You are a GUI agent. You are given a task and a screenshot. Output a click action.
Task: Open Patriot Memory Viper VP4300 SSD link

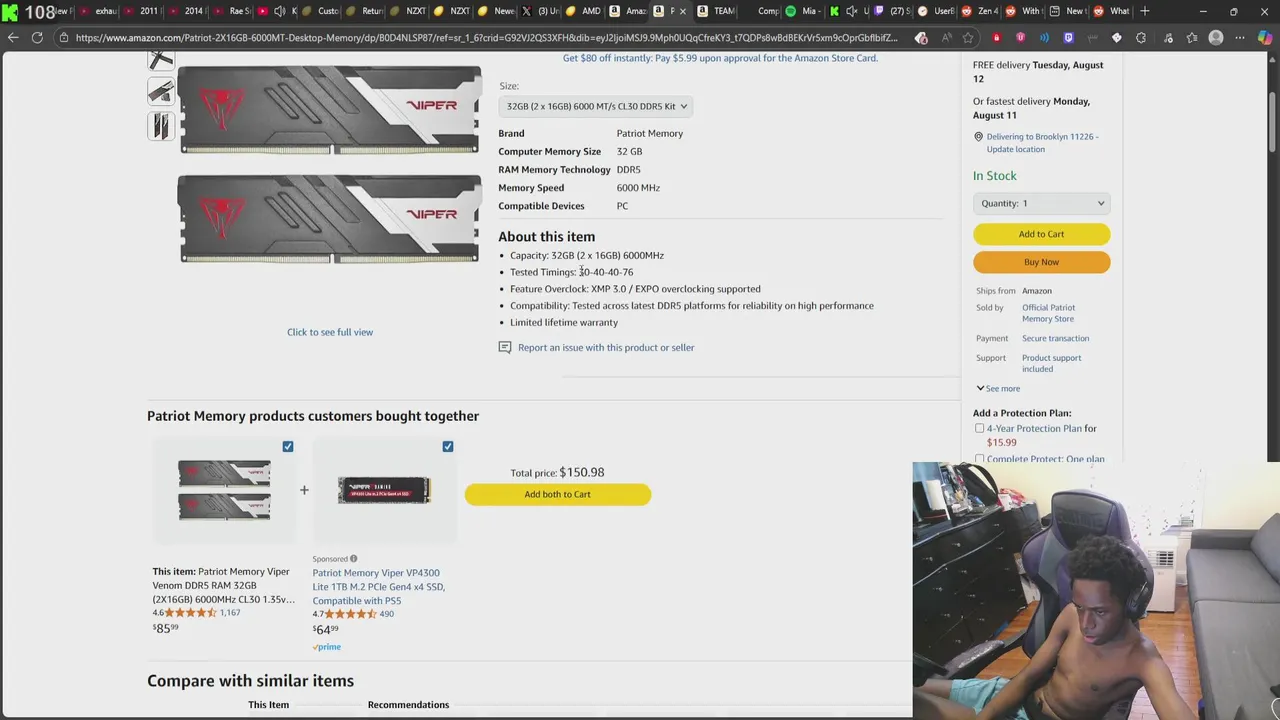378,587
